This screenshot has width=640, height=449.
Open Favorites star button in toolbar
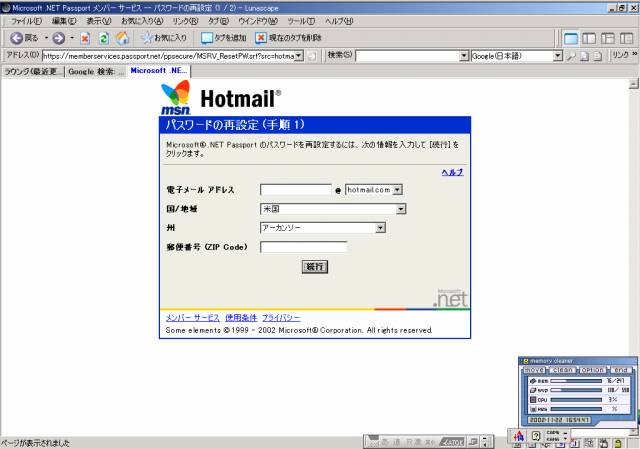coord(162,38)
